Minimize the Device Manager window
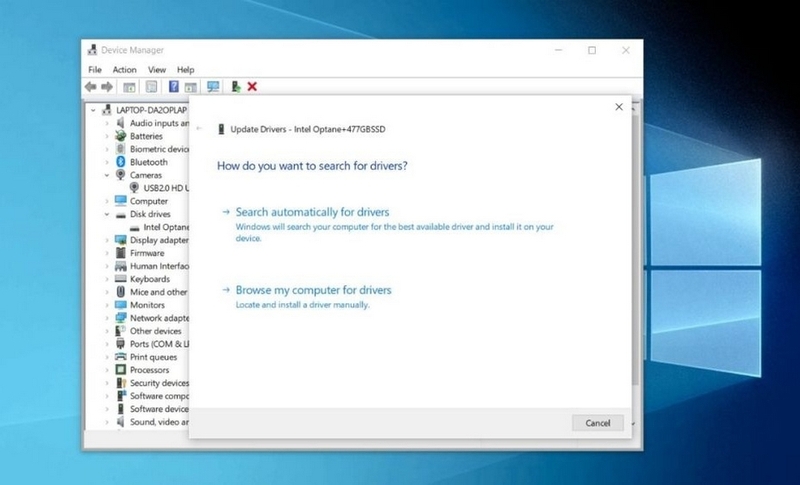The image size is (800, 485). [559, 50]
